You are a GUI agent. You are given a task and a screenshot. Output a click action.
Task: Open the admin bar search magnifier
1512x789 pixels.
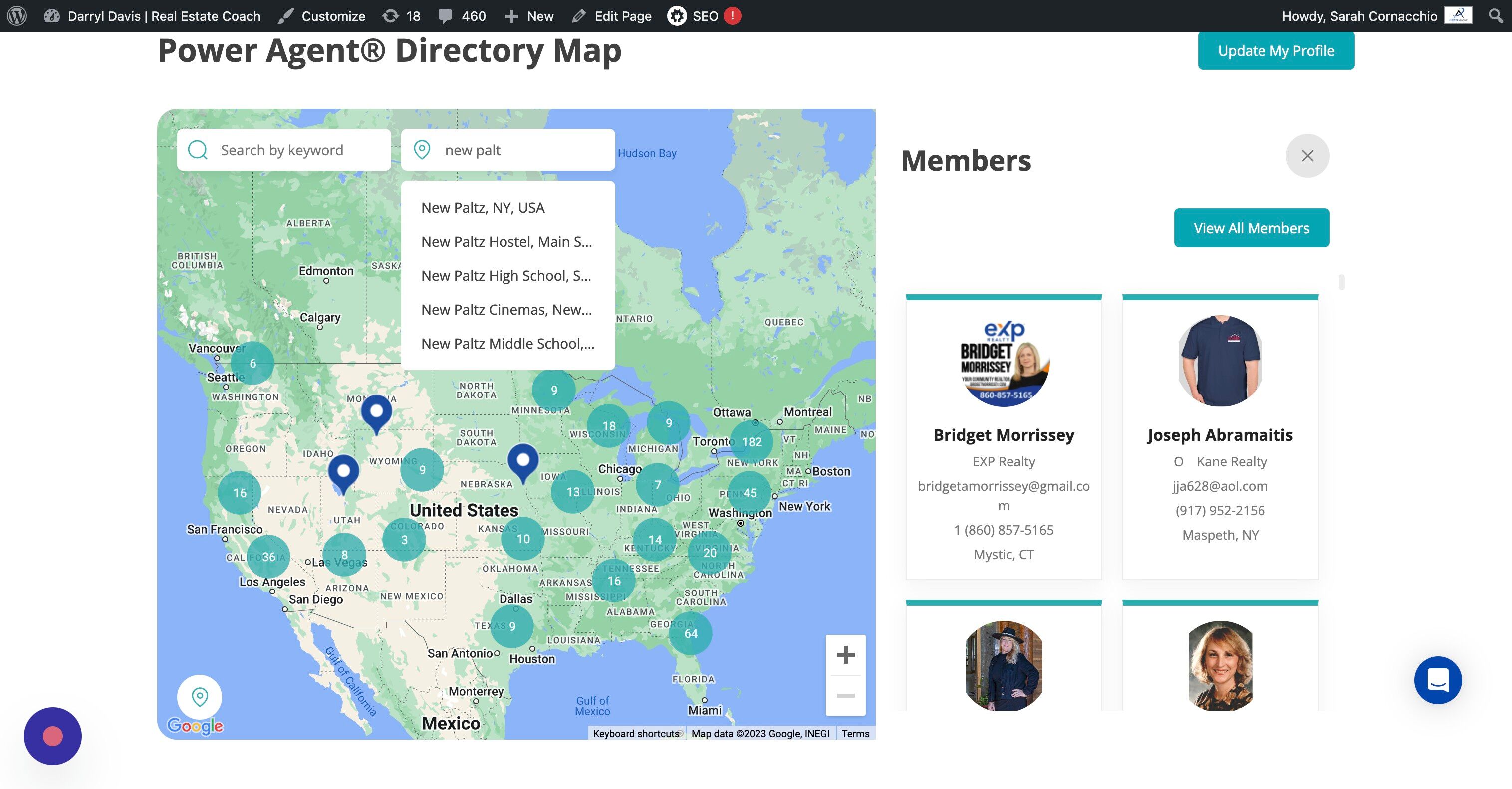(1496, 16)
